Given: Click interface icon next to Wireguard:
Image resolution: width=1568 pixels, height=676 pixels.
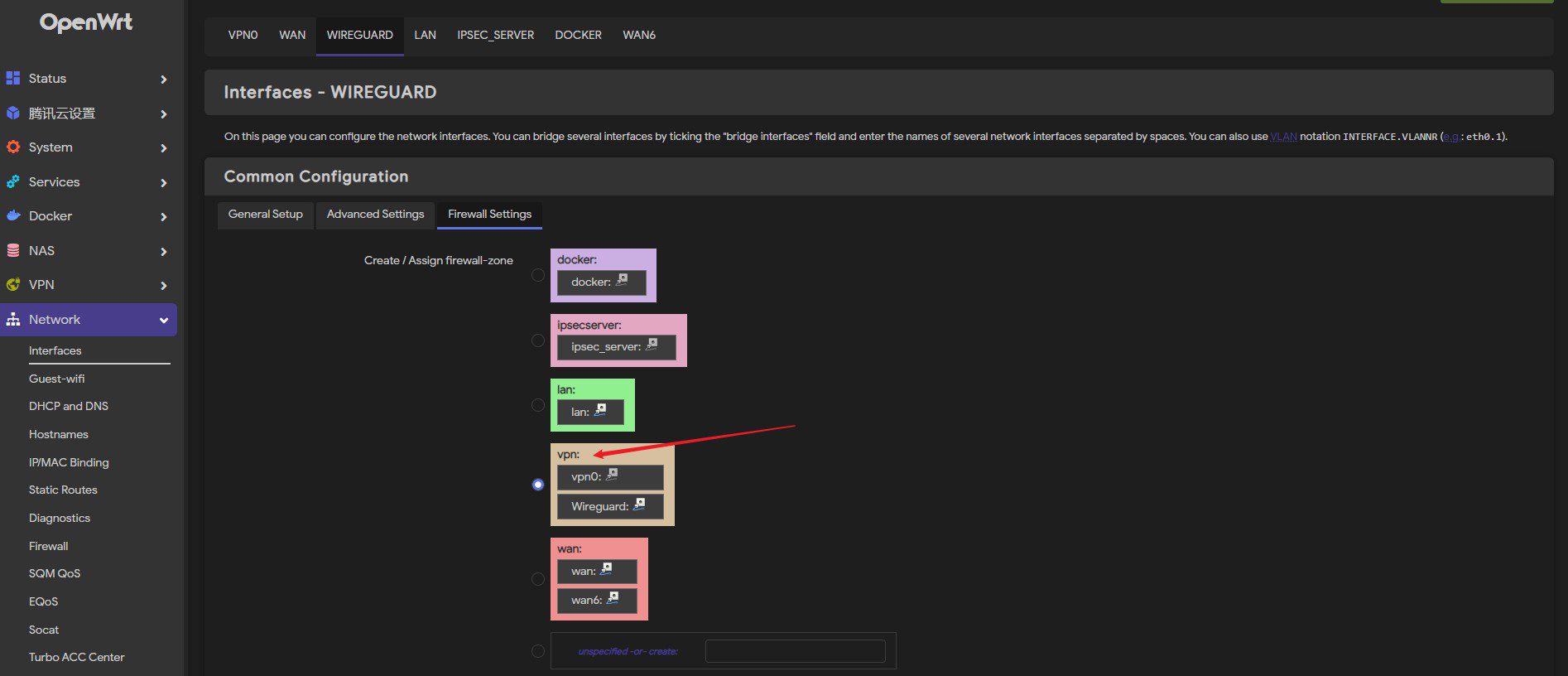Looking at the screenshot, I should pos(640,505).
